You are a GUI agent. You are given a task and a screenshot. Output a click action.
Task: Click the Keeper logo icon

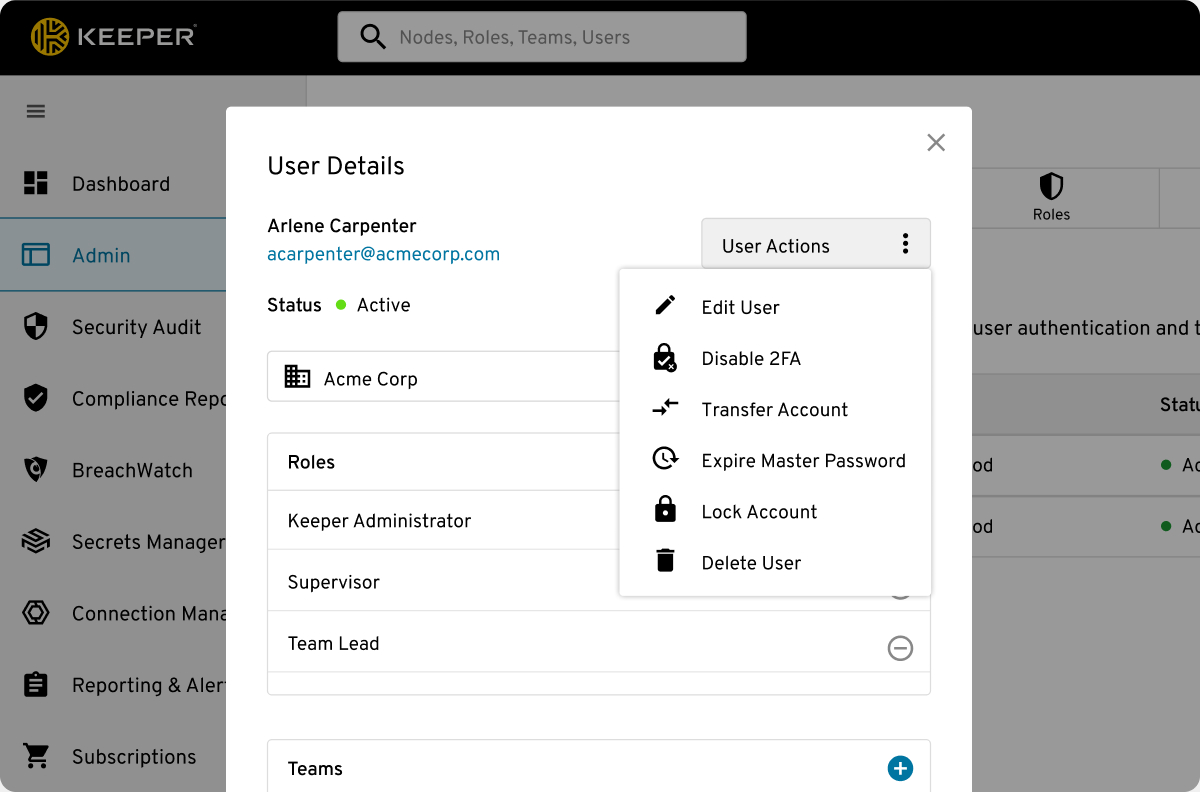tap(49, 37)
